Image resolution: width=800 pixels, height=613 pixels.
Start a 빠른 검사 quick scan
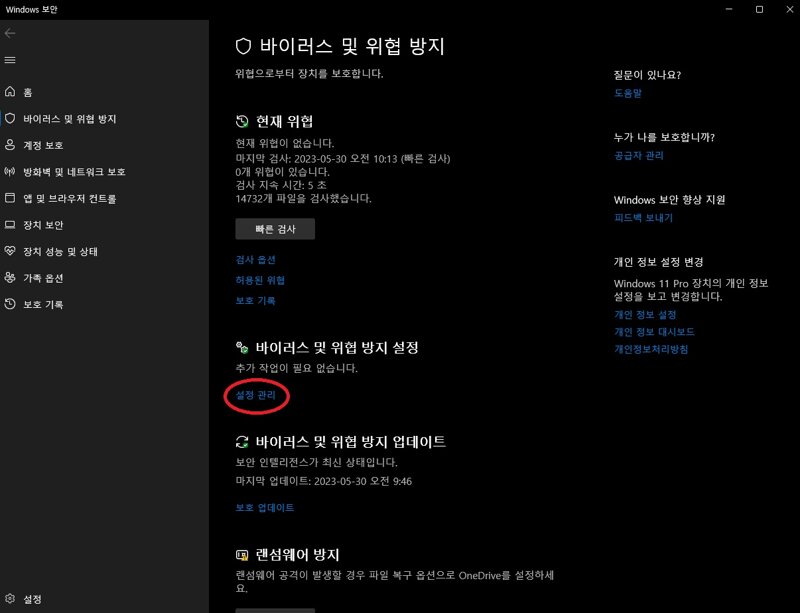(x=275, y=229)
